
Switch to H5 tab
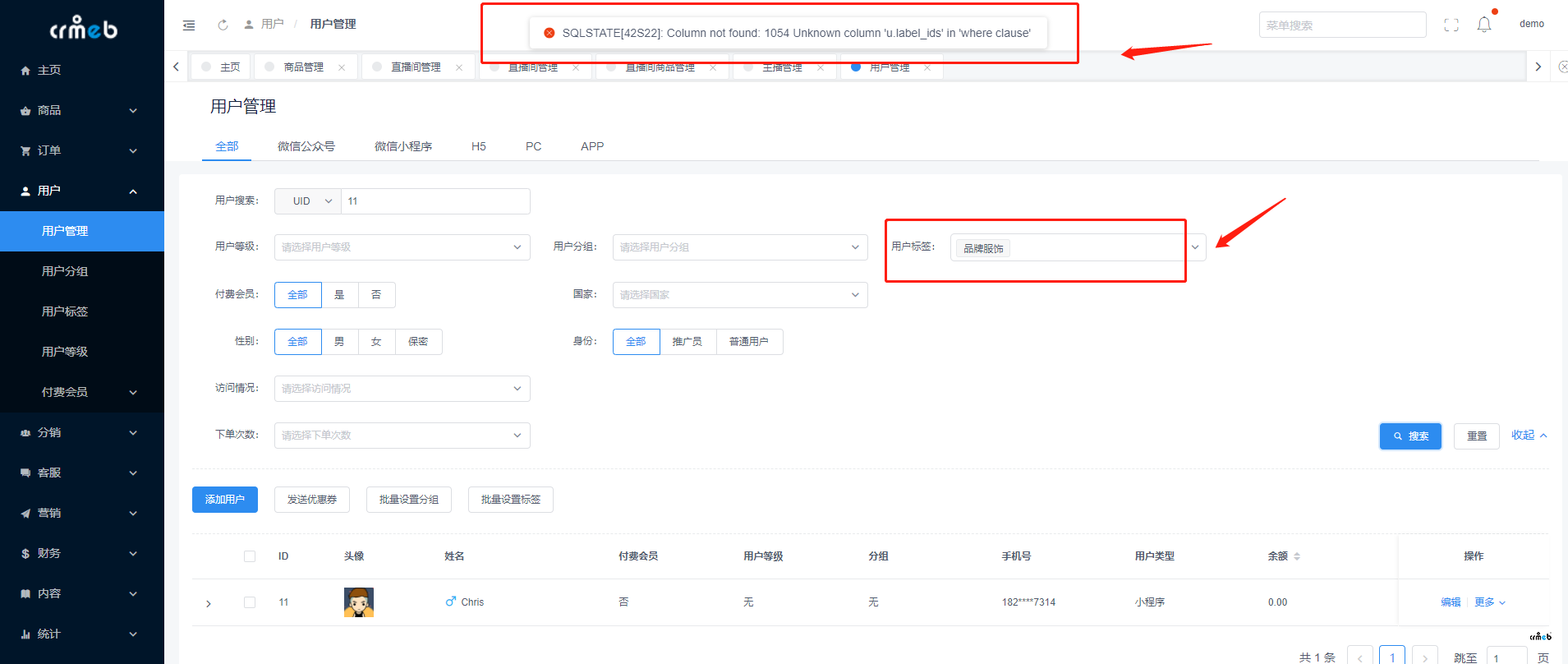(479, 146)
